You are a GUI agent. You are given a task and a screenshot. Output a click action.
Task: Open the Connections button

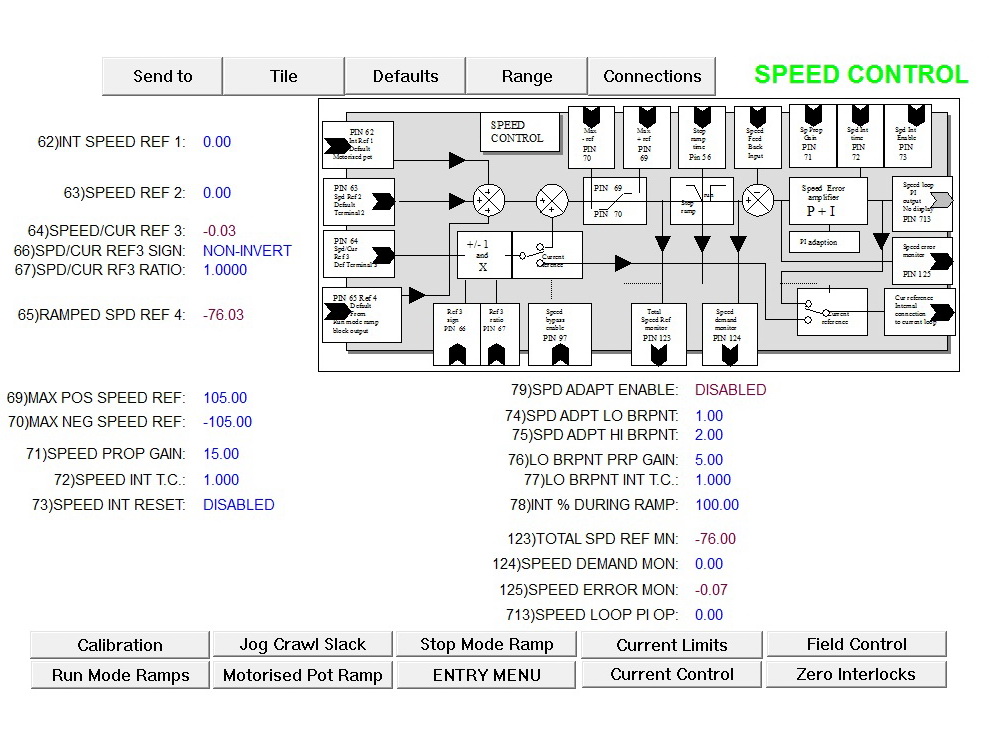pyautogui.click(x=652, y=76)
